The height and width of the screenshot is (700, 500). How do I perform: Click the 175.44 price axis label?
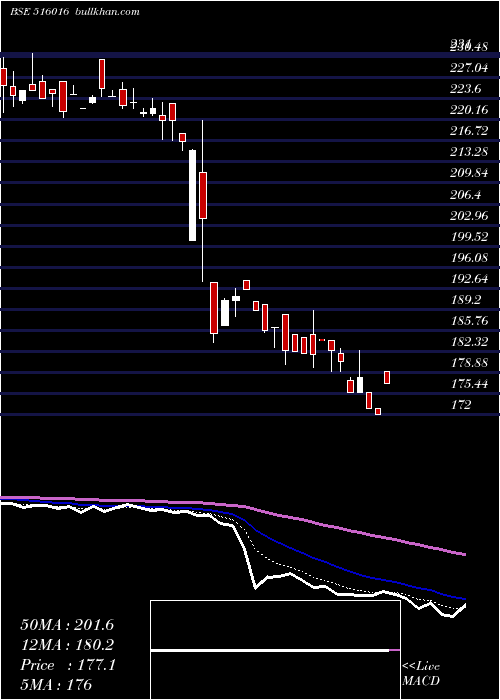[x=469, y=384]
